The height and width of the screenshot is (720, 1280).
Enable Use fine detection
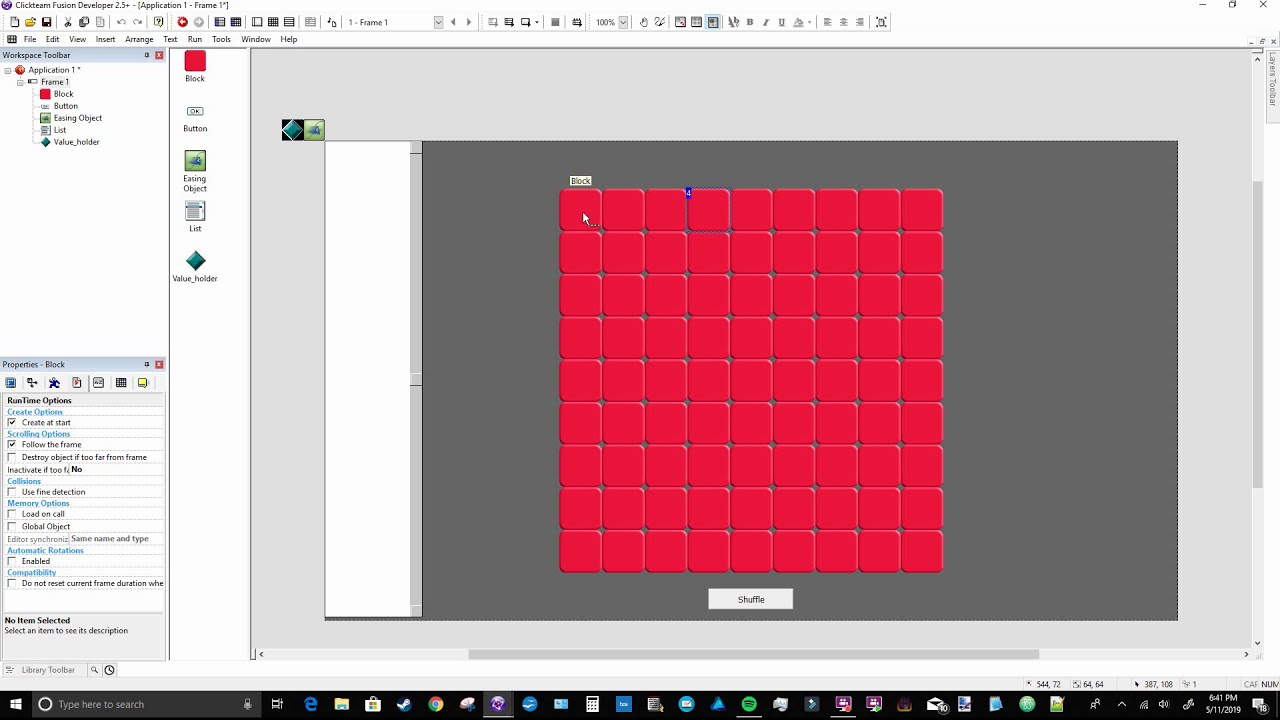pos(12,492)
